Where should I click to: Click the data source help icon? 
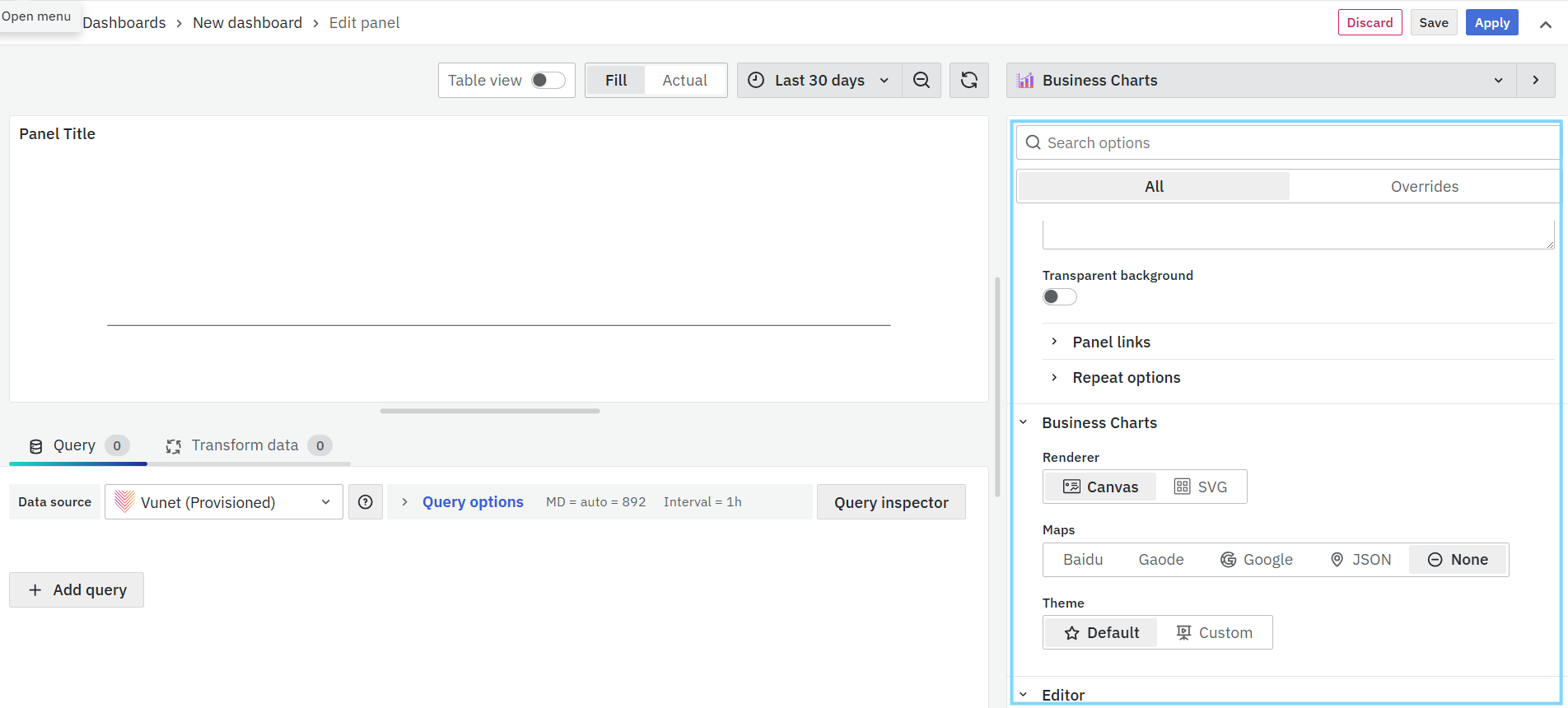tap(366, 502)
